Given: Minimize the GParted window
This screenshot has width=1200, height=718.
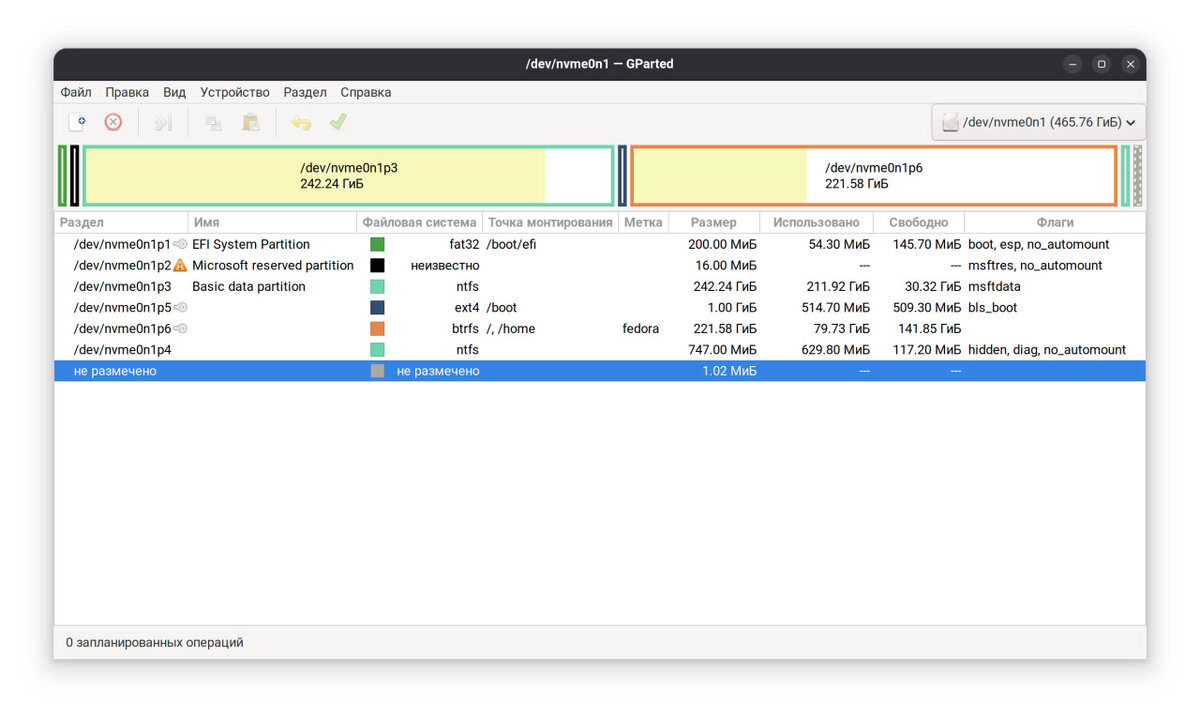Looking at the screenshot, I should 1072,64.
